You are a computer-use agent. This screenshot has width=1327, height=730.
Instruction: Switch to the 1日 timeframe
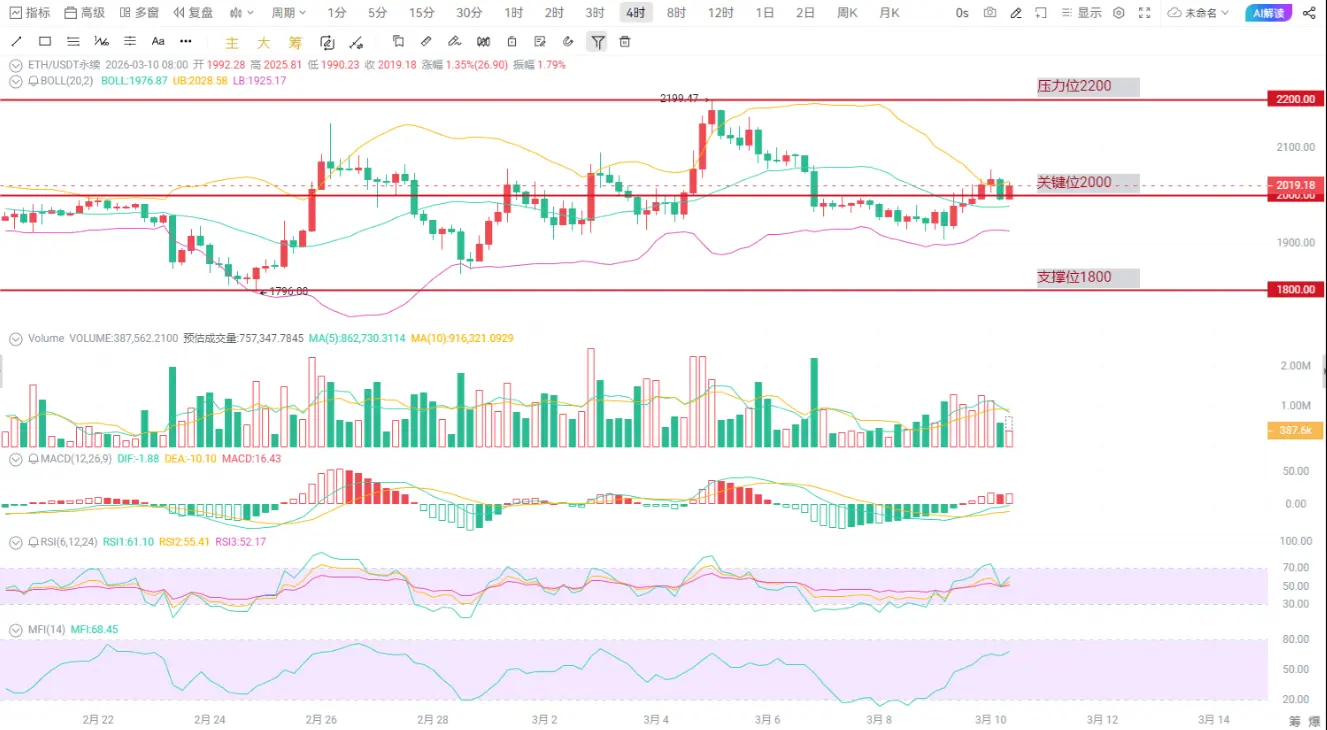[x=765, y=13]
